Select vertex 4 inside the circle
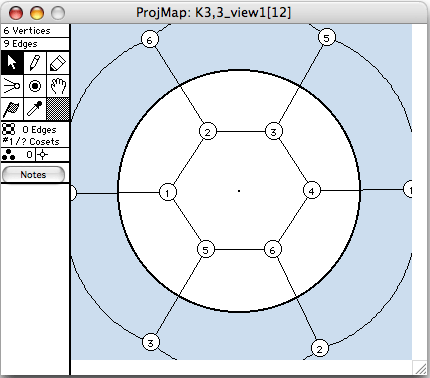The image size is (430, 378). point(312,191)
